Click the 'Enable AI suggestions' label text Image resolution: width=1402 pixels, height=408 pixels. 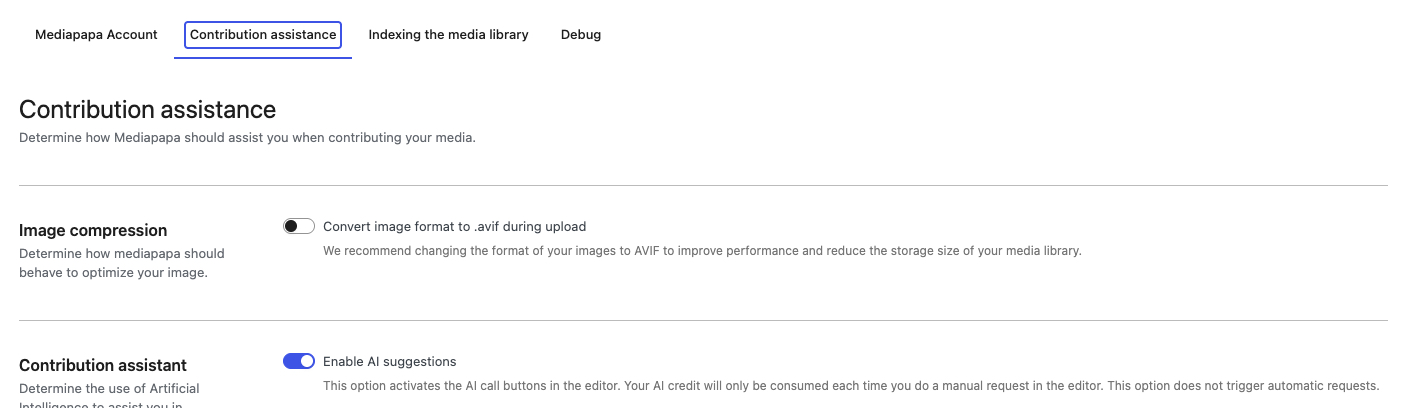[389, 361]
